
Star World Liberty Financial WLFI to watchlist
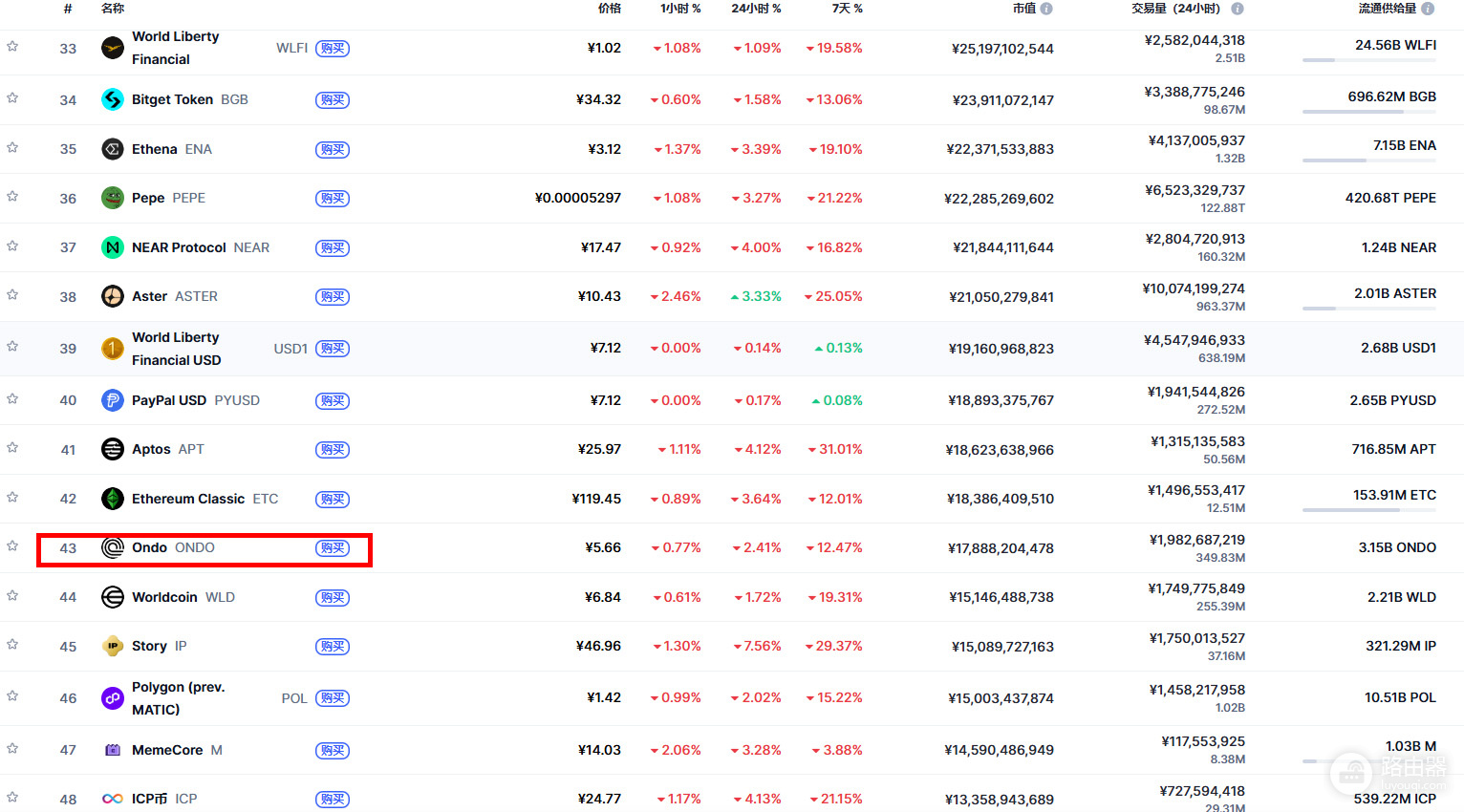pyautogui.click(x=12, y=46)
